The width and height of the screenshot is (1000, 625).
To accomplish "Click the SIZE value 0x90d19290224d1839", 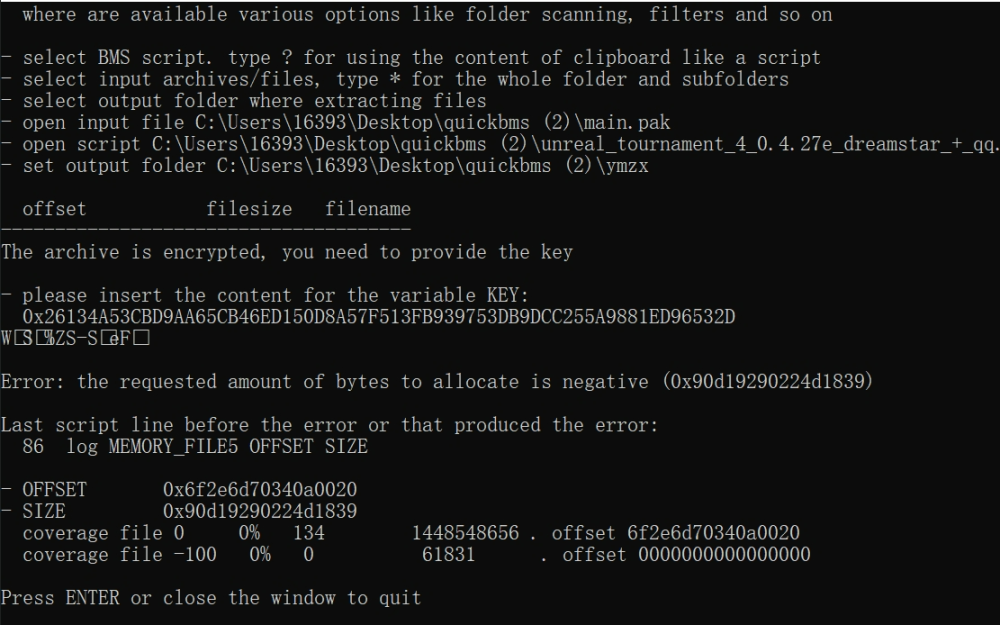I will 259,511.
